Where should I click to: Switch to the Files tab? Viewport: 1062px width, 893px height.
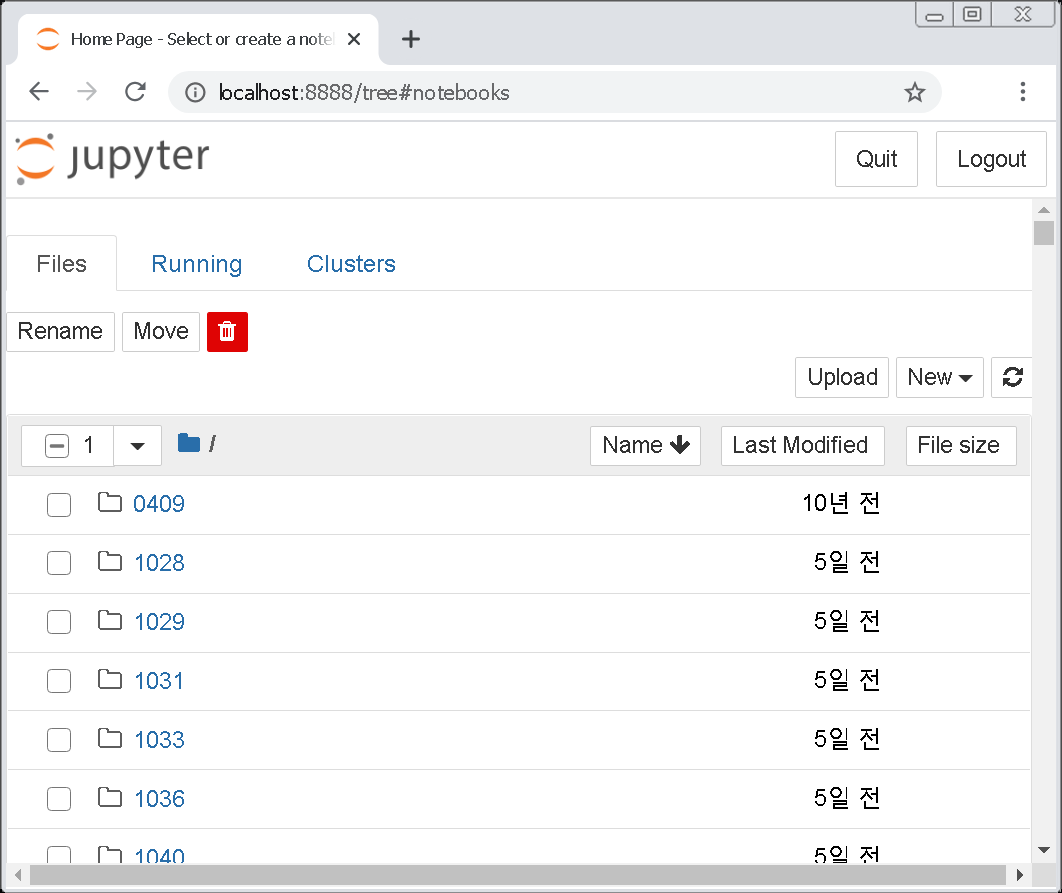(x=62, y=264)
